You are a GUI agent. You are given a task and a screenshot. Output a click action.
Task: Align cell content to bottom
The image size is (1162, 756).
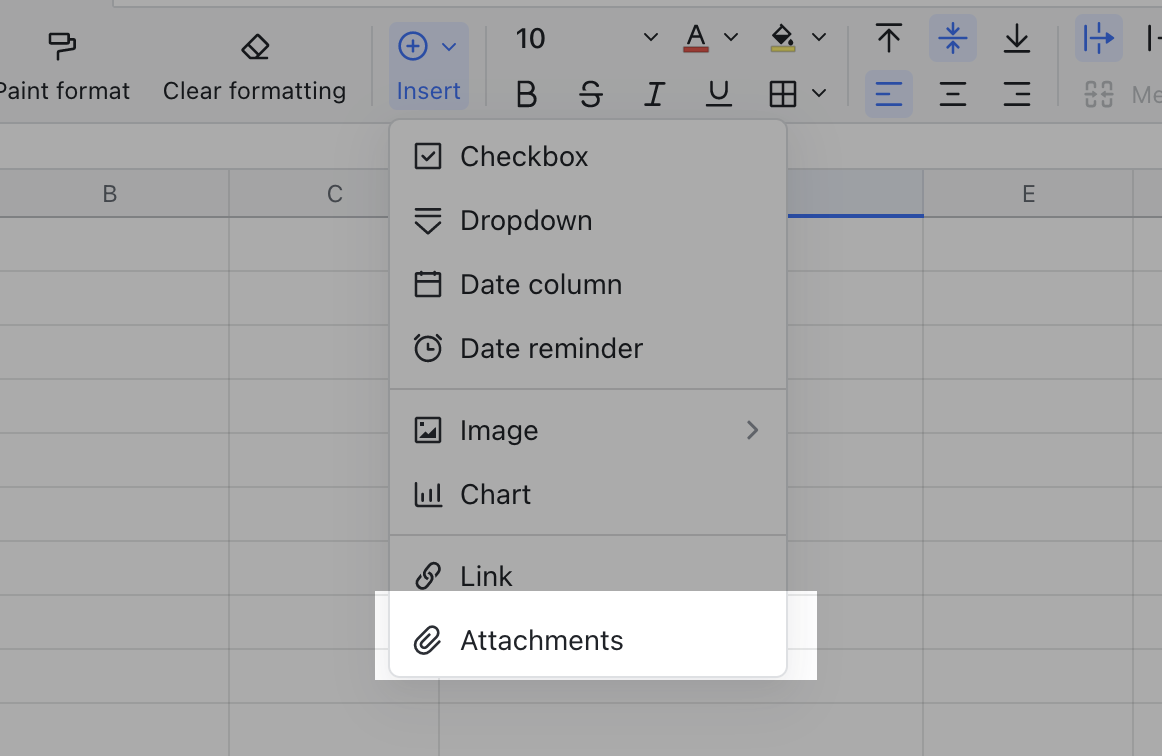(x=1016, y=39)
